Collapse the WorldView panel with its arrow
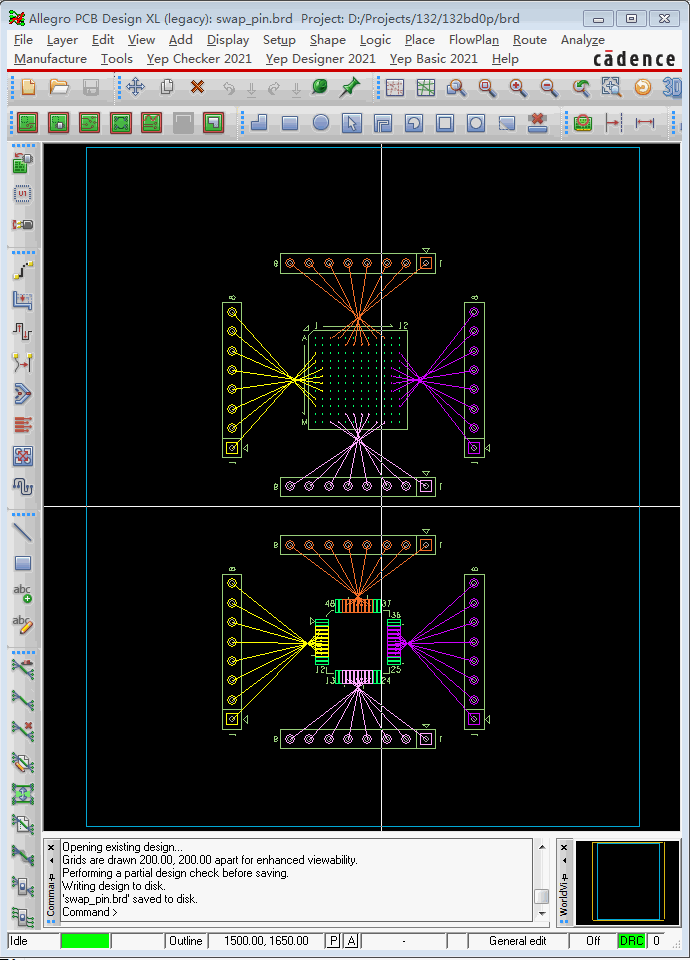Screen dimensions: 690x960 (564, 860)
